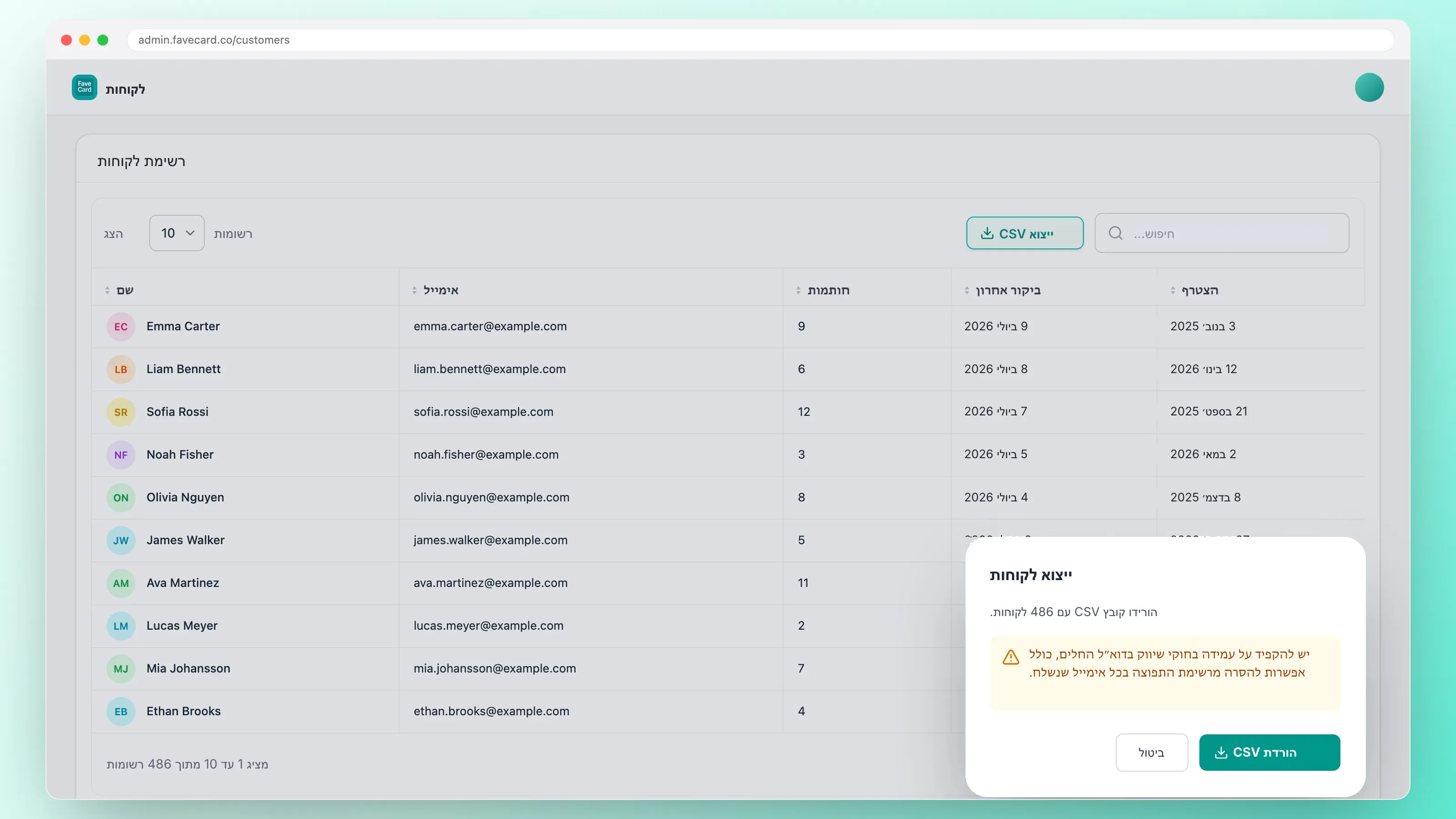Screen dimensions: 1456x819
Task: Click James Walker's JW avatar
Action: click(x=121, y=541)
